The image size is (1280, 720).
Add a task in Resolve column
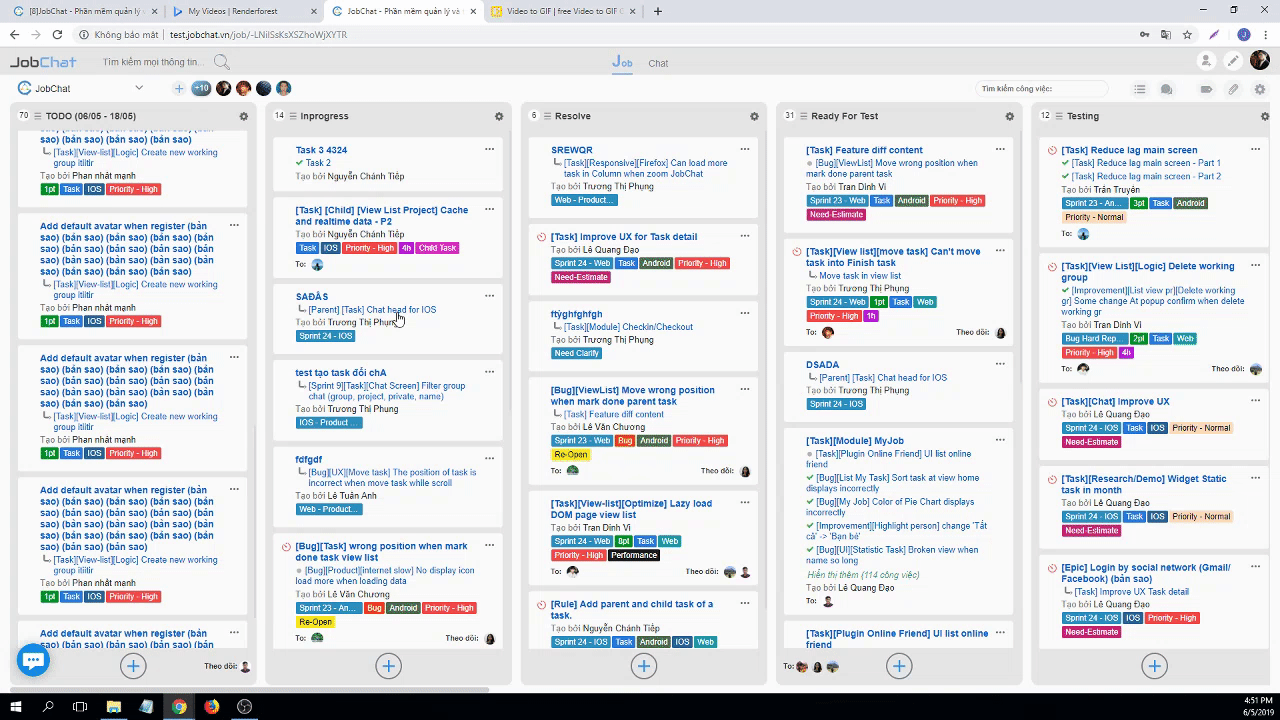[643, 666]
